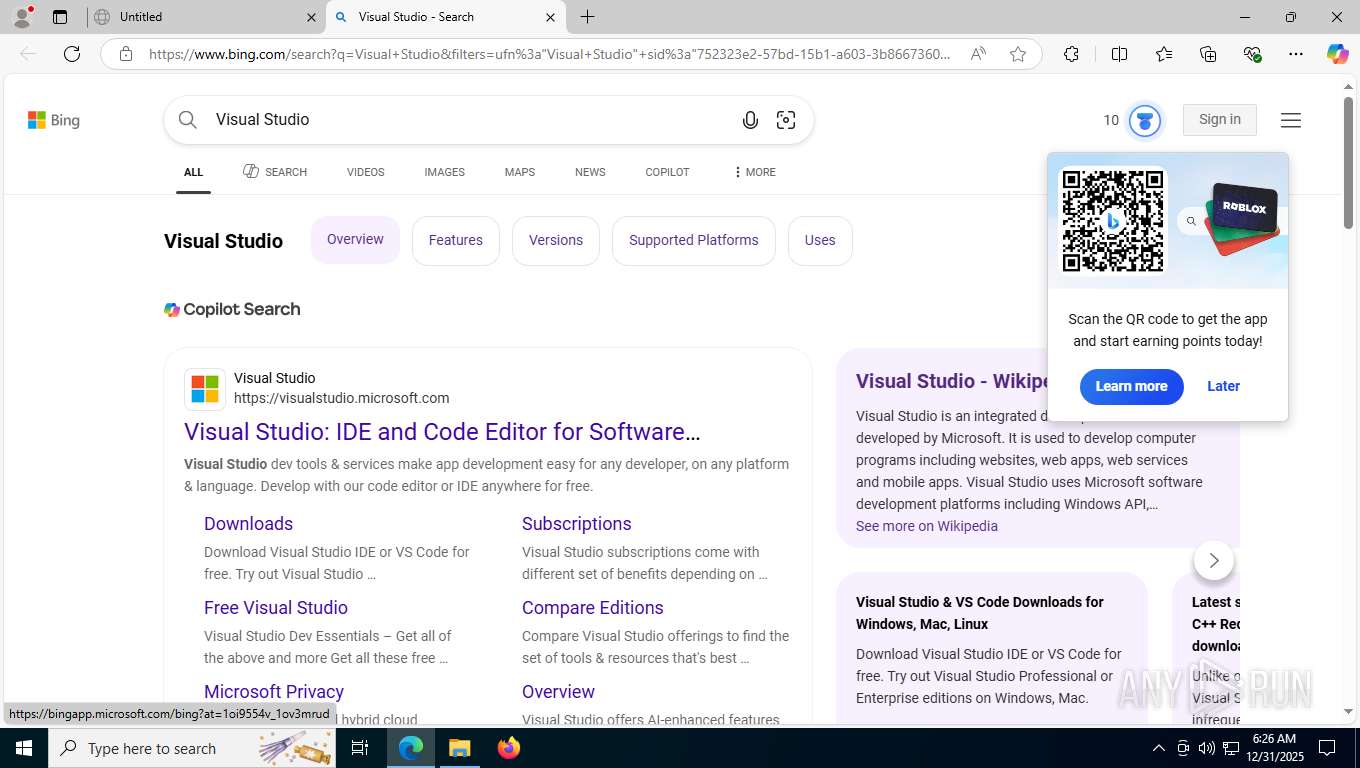Click the Microsoft logo favicon of result

[205, 389]
